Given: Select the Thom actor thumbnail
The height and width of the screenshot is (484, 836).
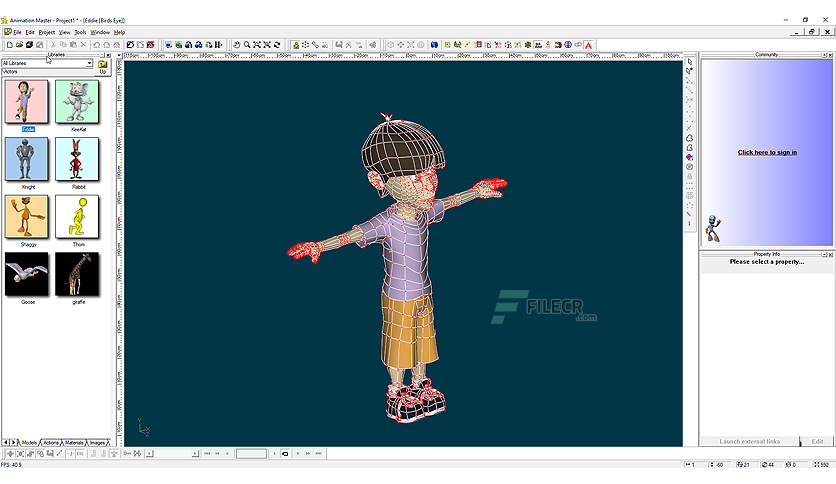Looking at the screenshot, I should tap(77, 217).
